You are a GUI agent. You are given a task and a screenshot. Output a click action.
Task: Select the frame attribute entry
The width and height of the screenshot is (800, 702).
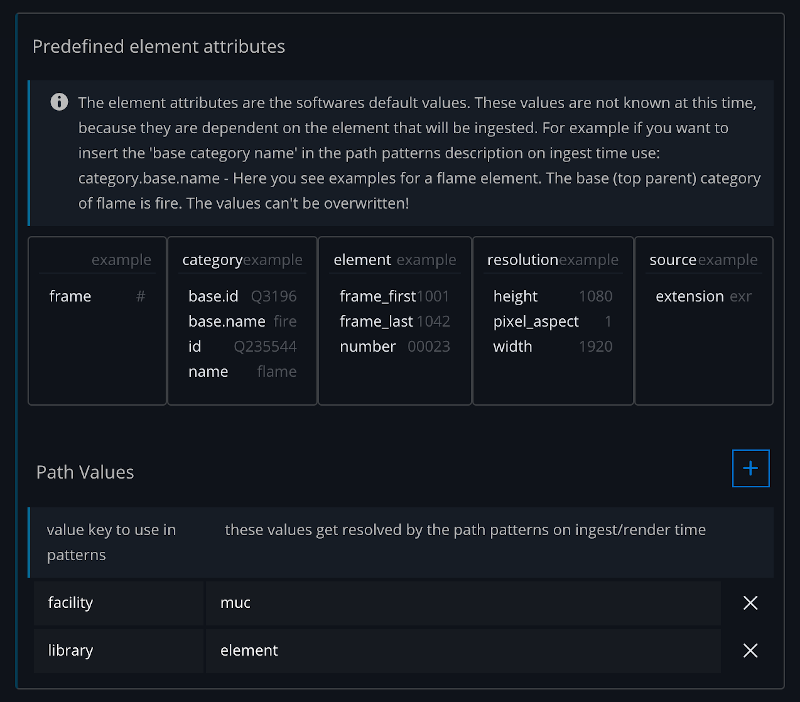70,296
